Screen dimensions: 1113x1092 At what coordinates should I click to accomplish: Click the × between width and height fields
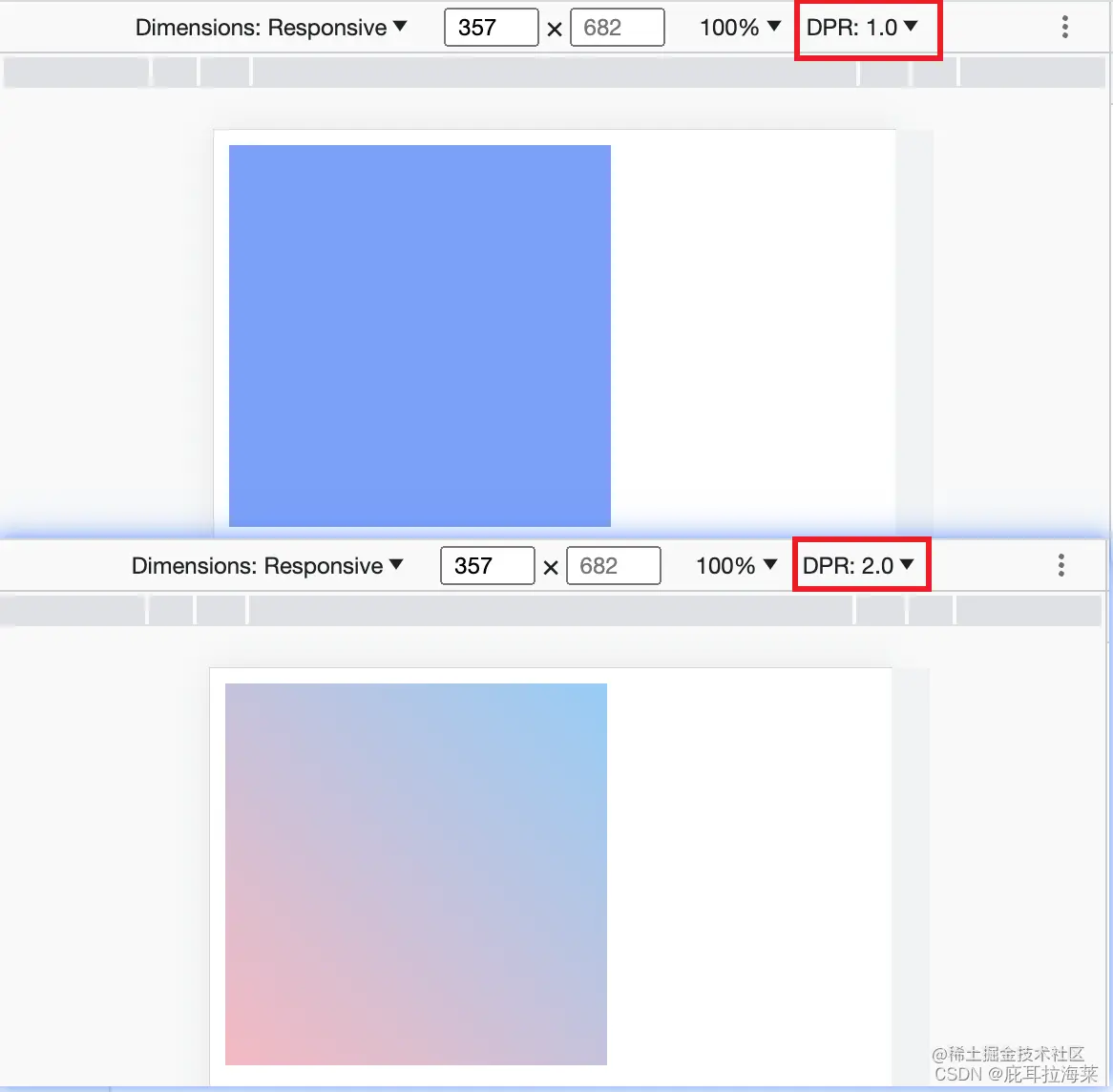[x=555, y=28]
